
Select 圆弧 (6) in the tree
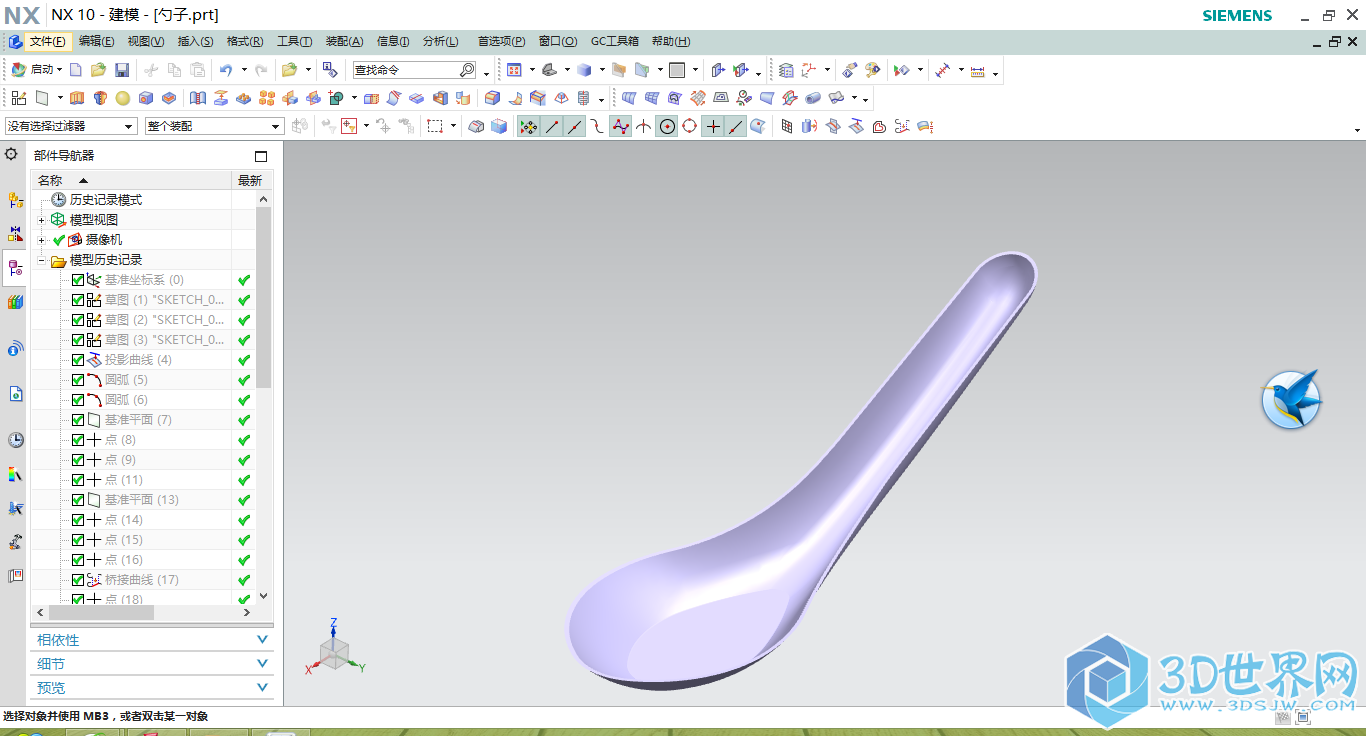[126, 400]
